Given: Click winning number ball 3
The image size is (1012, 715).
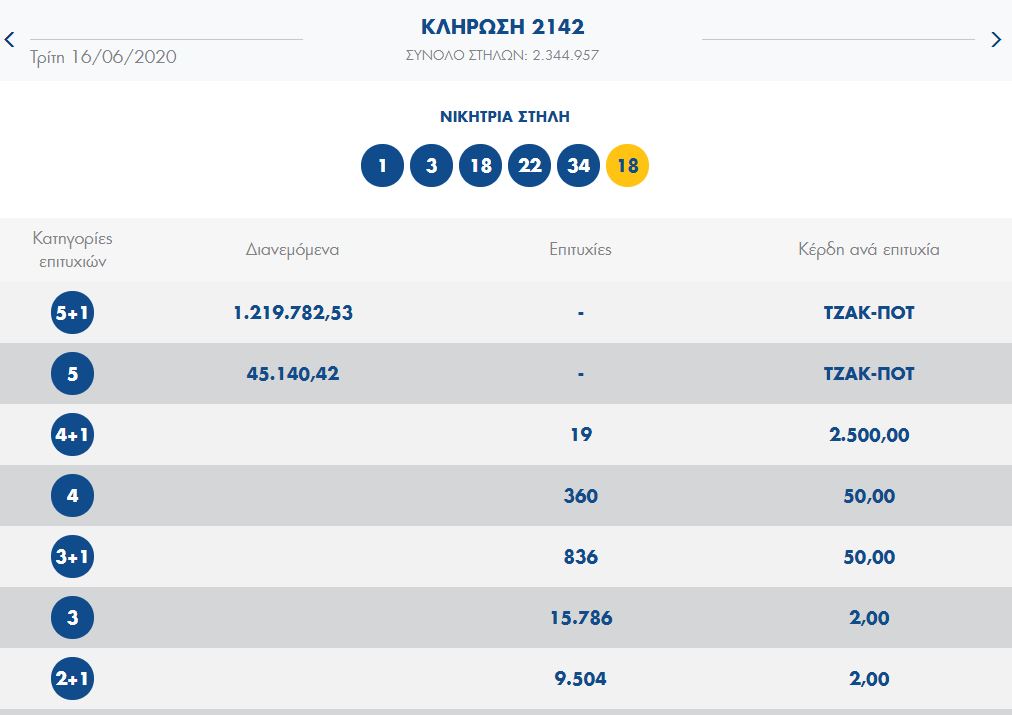Looking at the screenshot, I should [431, 165].
